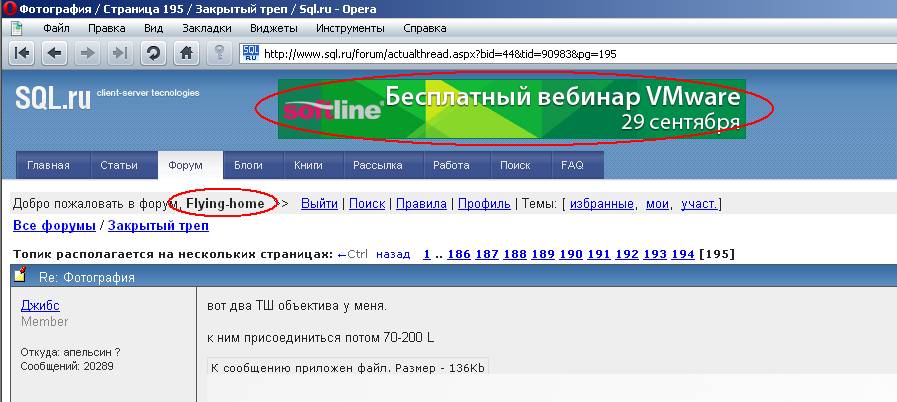Go back using the Back arrow
The height and width of the screenshot is (402, 897).
tap(55, 53)
